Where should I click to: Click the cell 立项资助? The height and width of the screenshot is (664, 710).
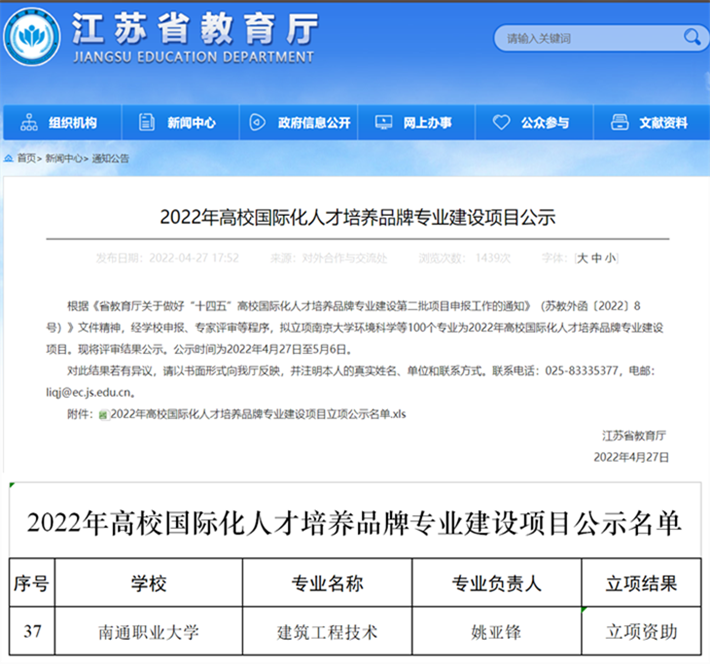[x=641, y=632]
